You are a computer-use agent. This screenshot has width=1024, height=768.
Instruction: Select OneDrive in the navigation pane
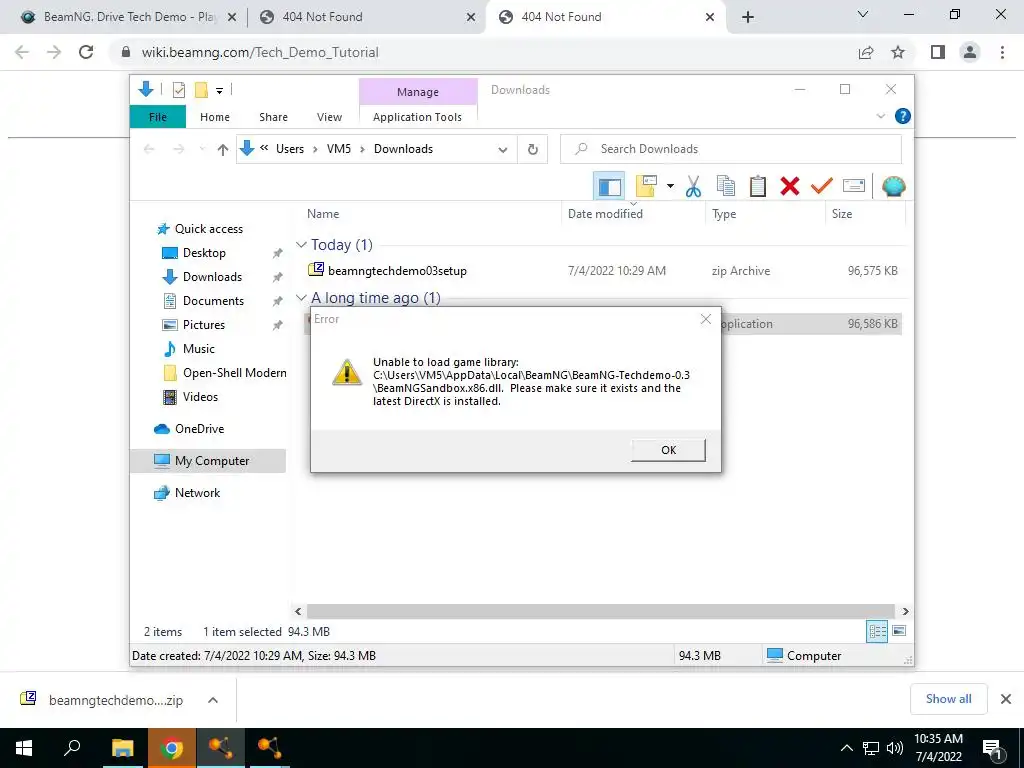click(x=199, y=429)
